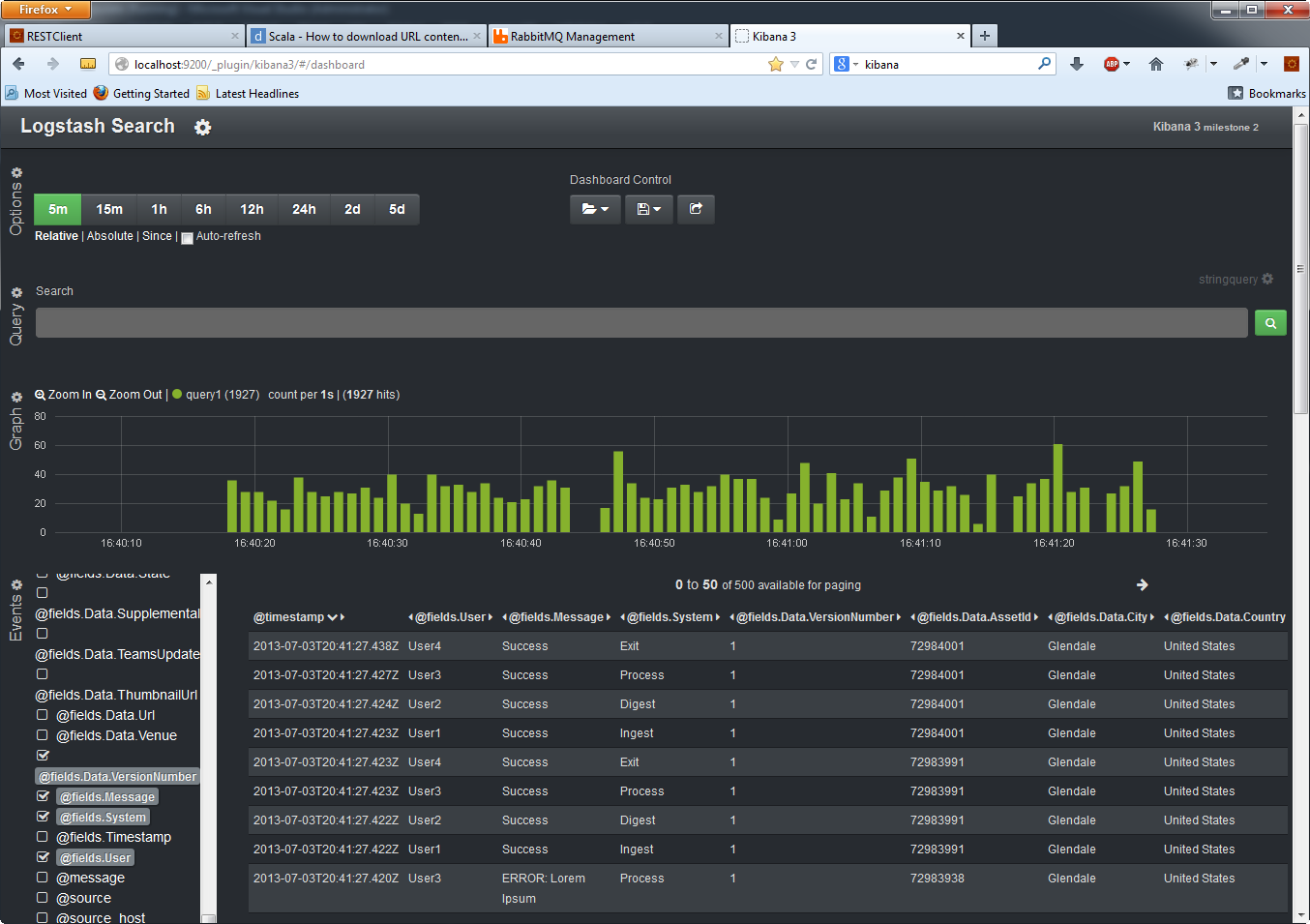The height and width of the screenshot is (924, 1310).
Task: Open the URL bar history dropdown
Action: point(794,64)
